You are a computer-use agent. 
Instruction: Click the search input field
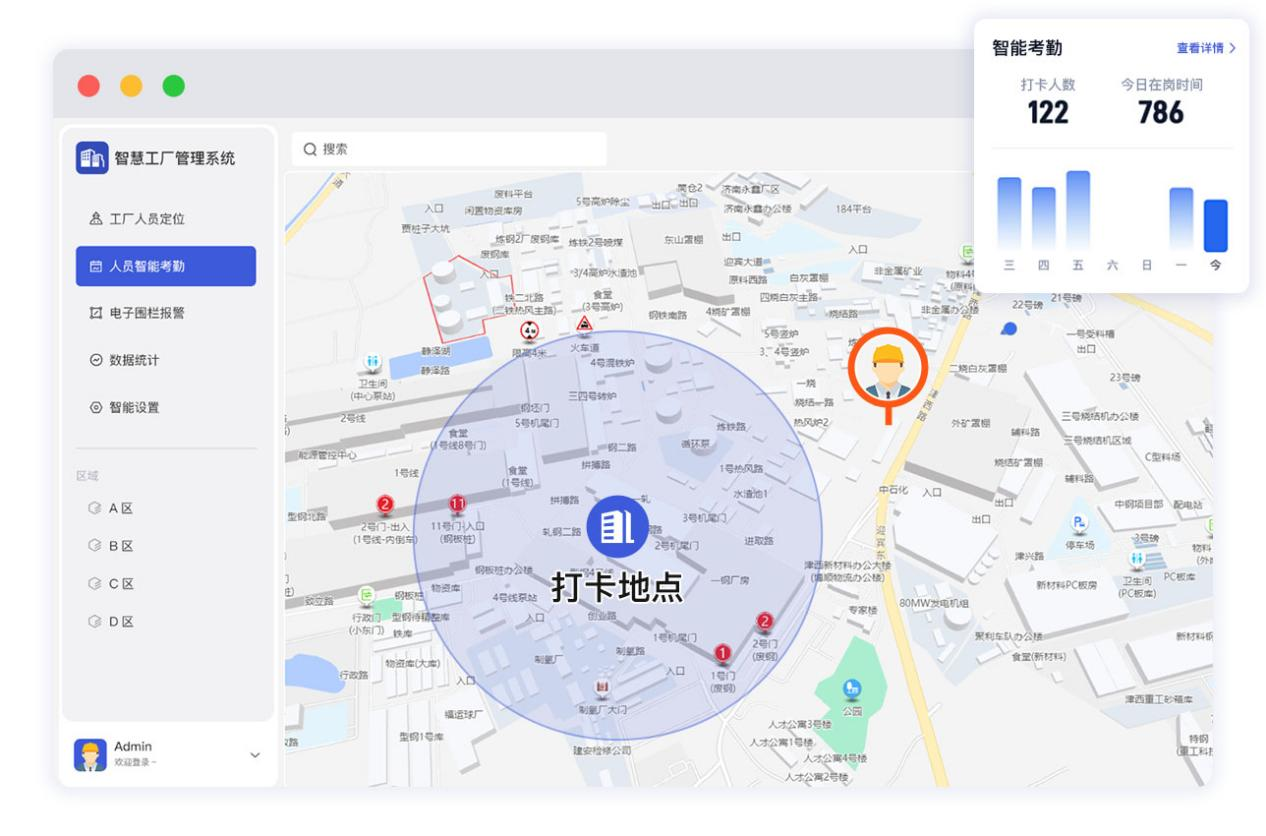(449, 149)
